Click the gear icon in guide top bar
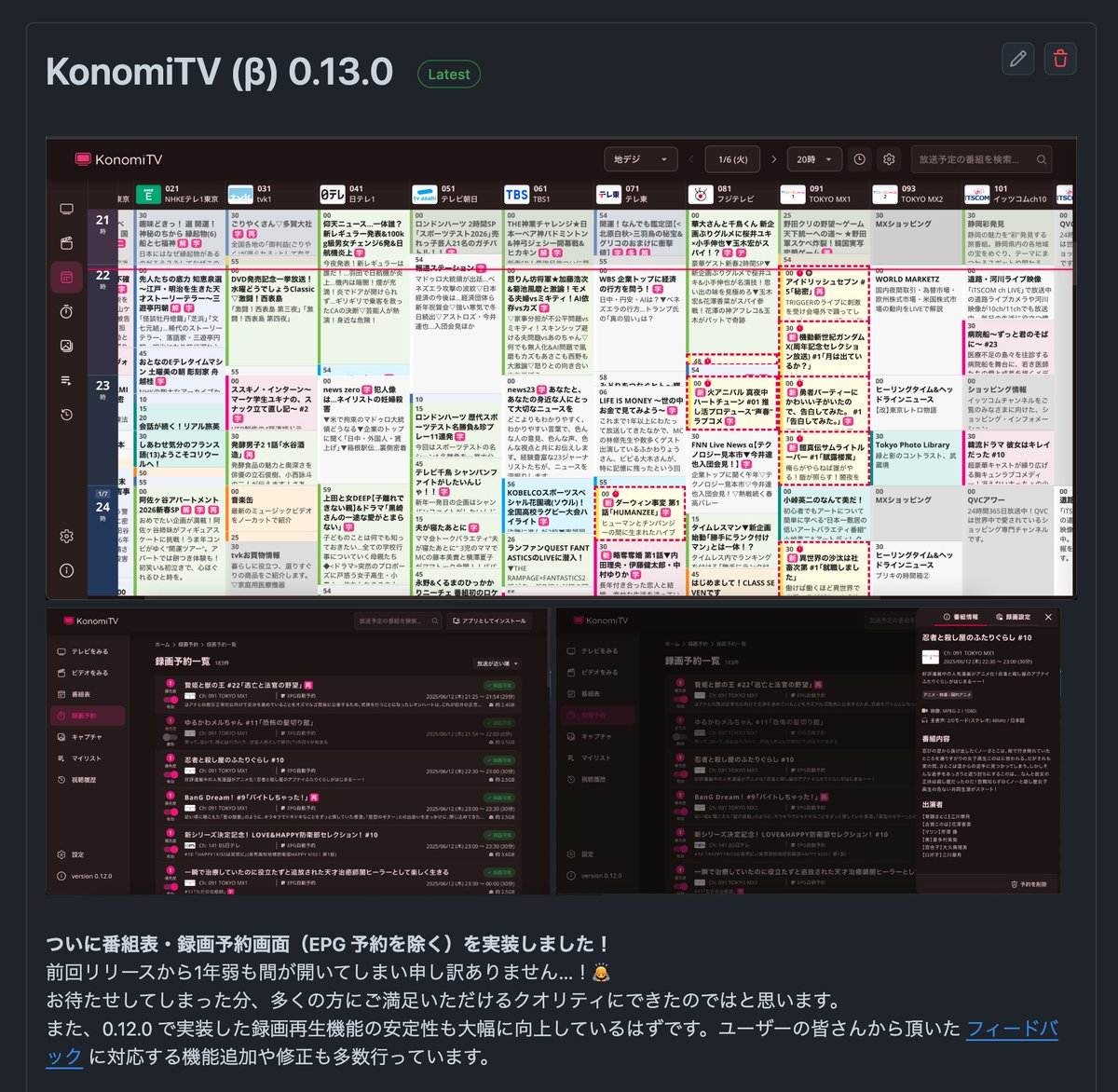The height and width of the screenshot is (1092, 1118). tap(889, 159)
